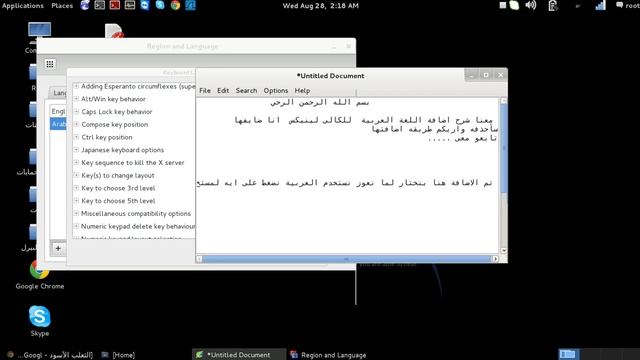This screenshot has width=640, height=360.
Task: Click the Key to choose 5th level row
Action: tap(134, 201)
